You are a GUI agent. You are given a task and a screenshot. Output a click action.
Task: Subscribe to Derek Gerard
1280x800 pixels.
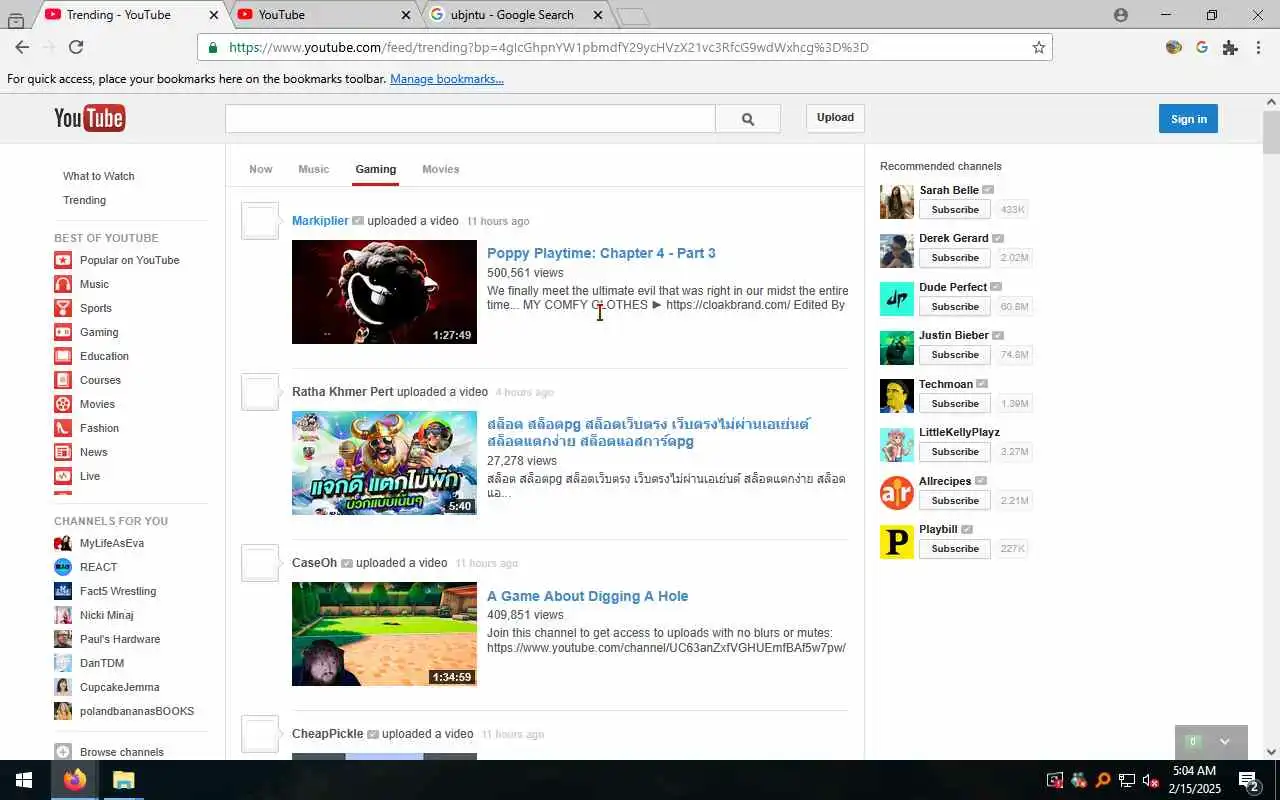click(x=955, y=258)
